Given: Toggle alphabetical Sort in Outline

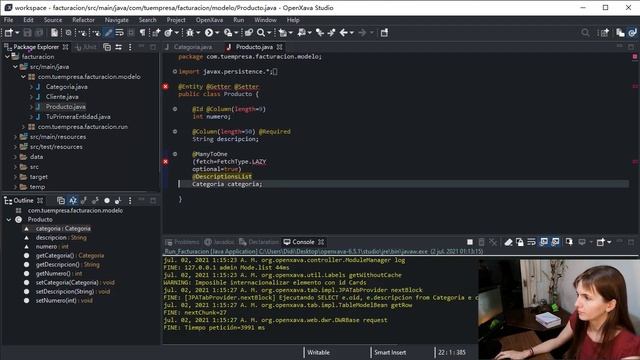Looking at the screenshot, I should (x=73, y=200).
